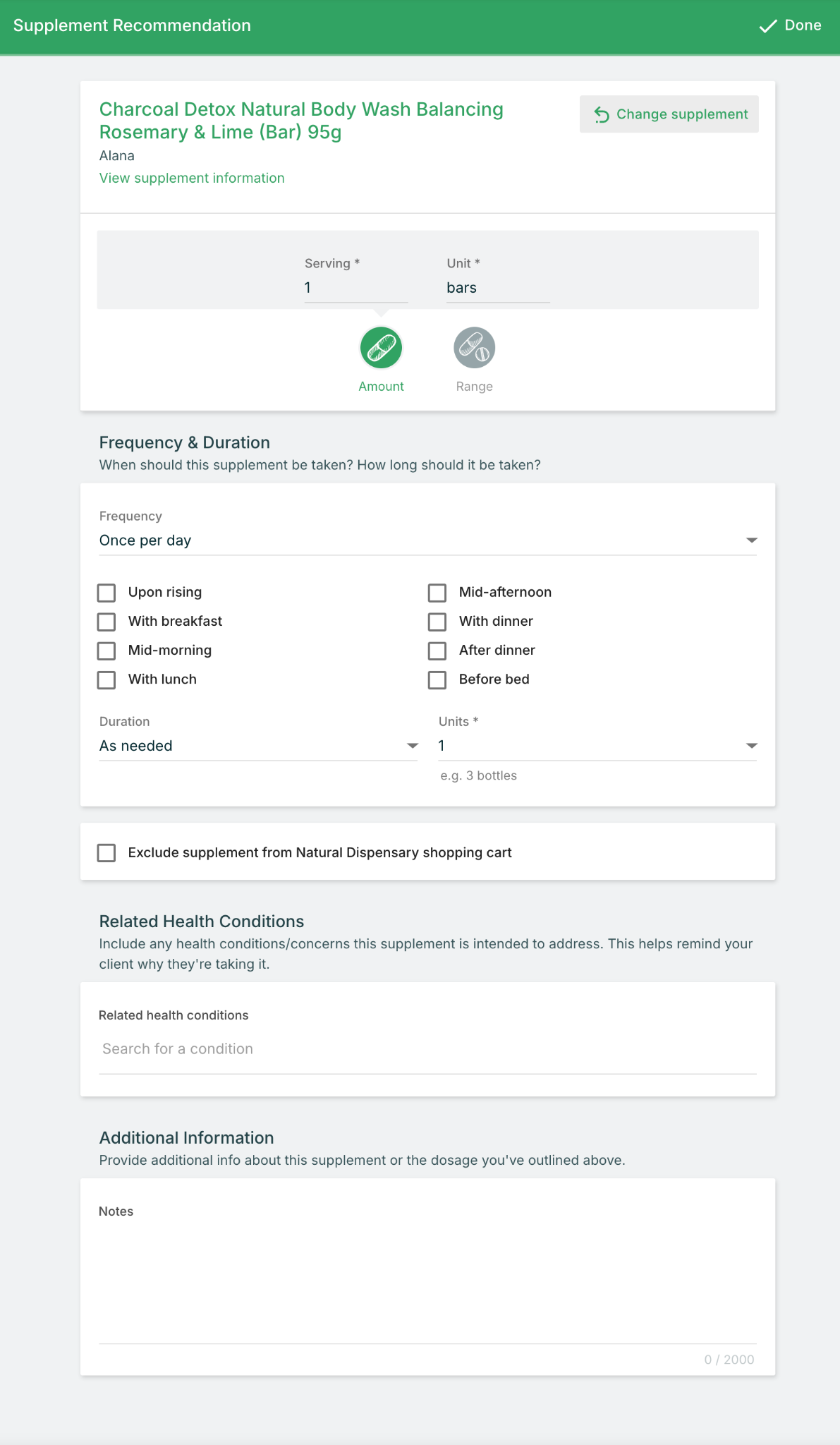Open View supplement information link
840x1445 pixels.
click(192, 178)
